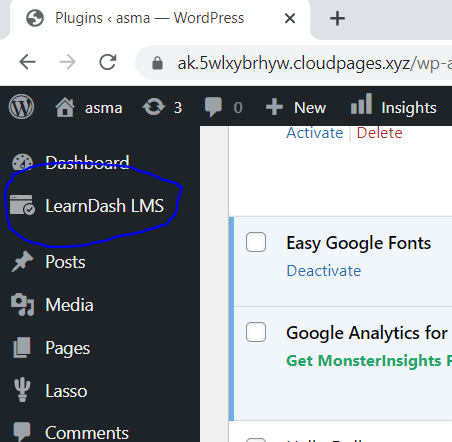Open the Insights bar chart icon
The width and height of the screenshot is (452, 442).
point(361,104)
